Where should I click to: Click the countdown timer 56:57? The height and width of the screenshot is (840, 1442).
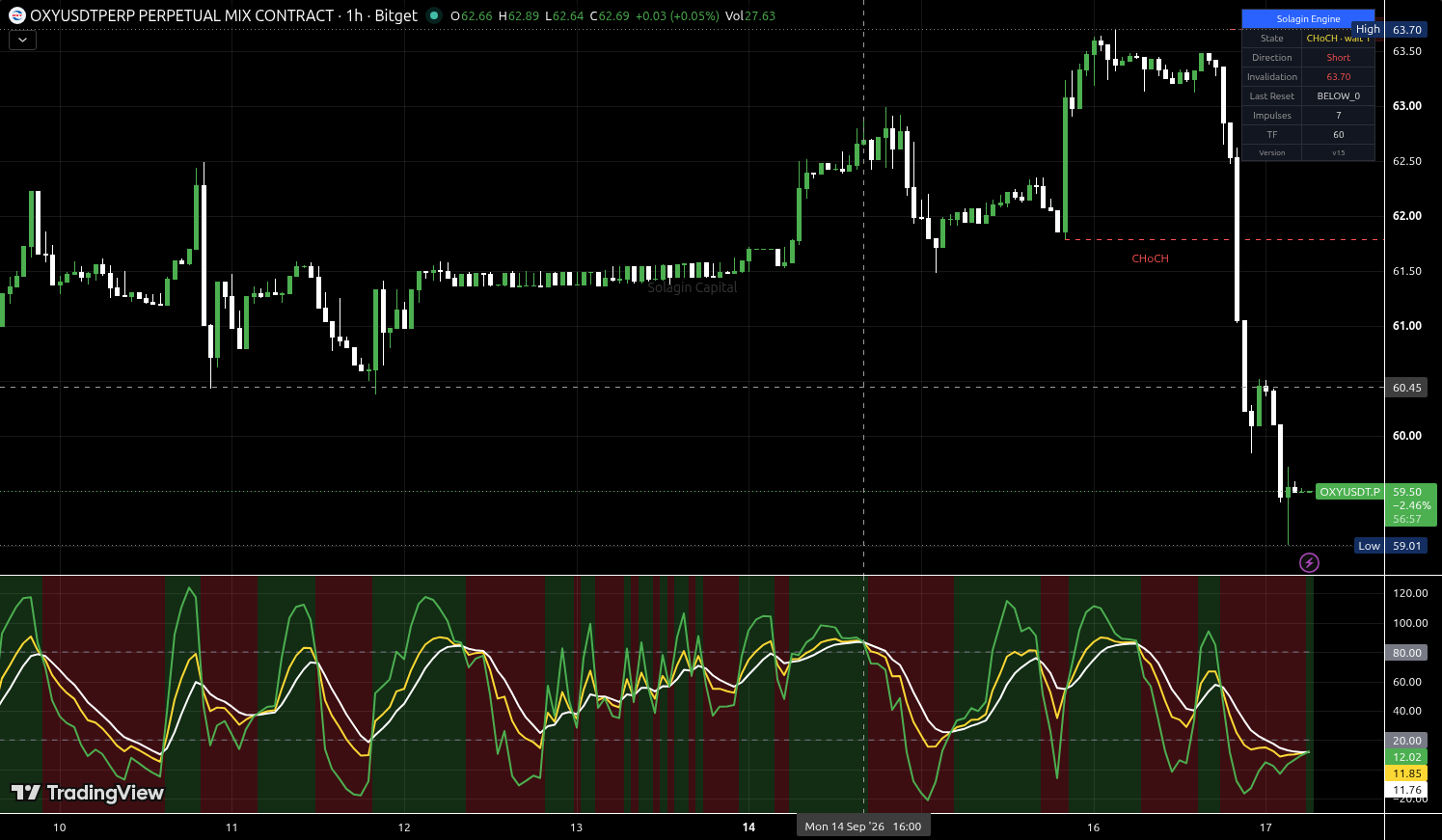[x=1407, y=519]
